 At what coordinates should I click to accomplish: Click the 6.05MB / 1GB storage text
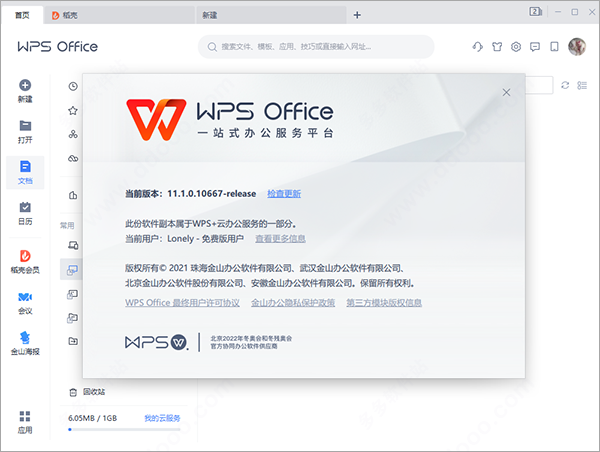(93, 418)
